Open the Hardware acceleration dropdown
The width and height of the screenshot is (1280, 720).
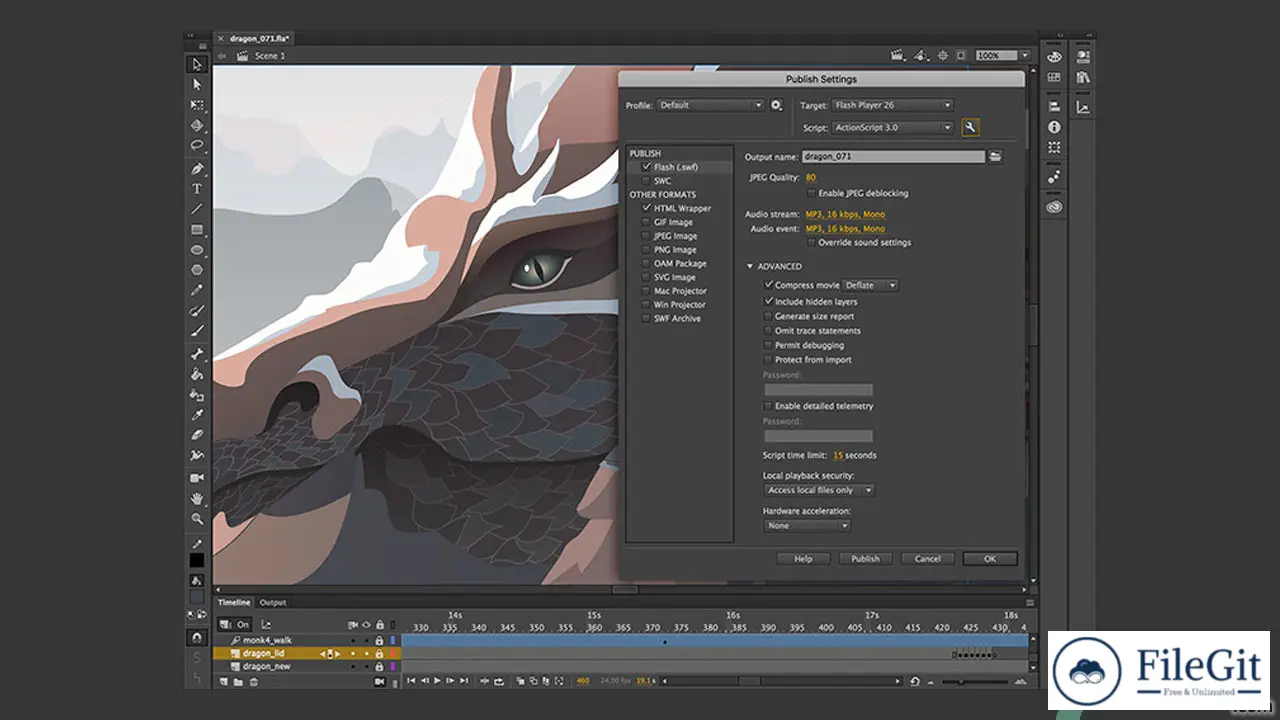[808, 525]
